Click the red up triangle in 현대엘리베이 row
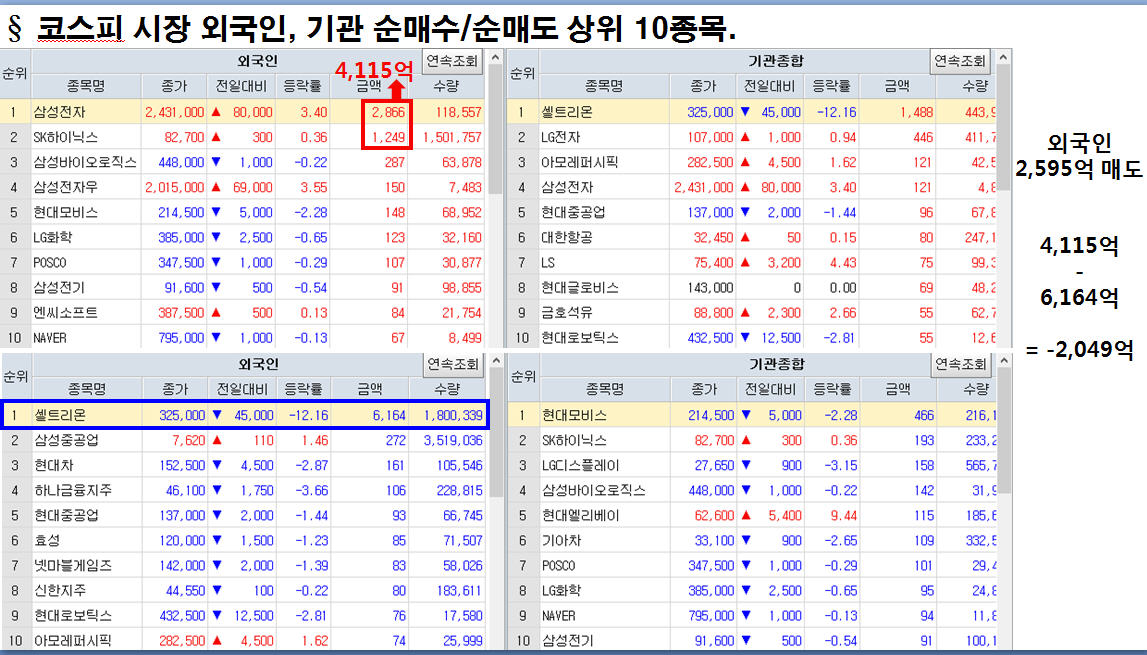The width and height of the screenshot is (1147, 655). coord(745,515)
